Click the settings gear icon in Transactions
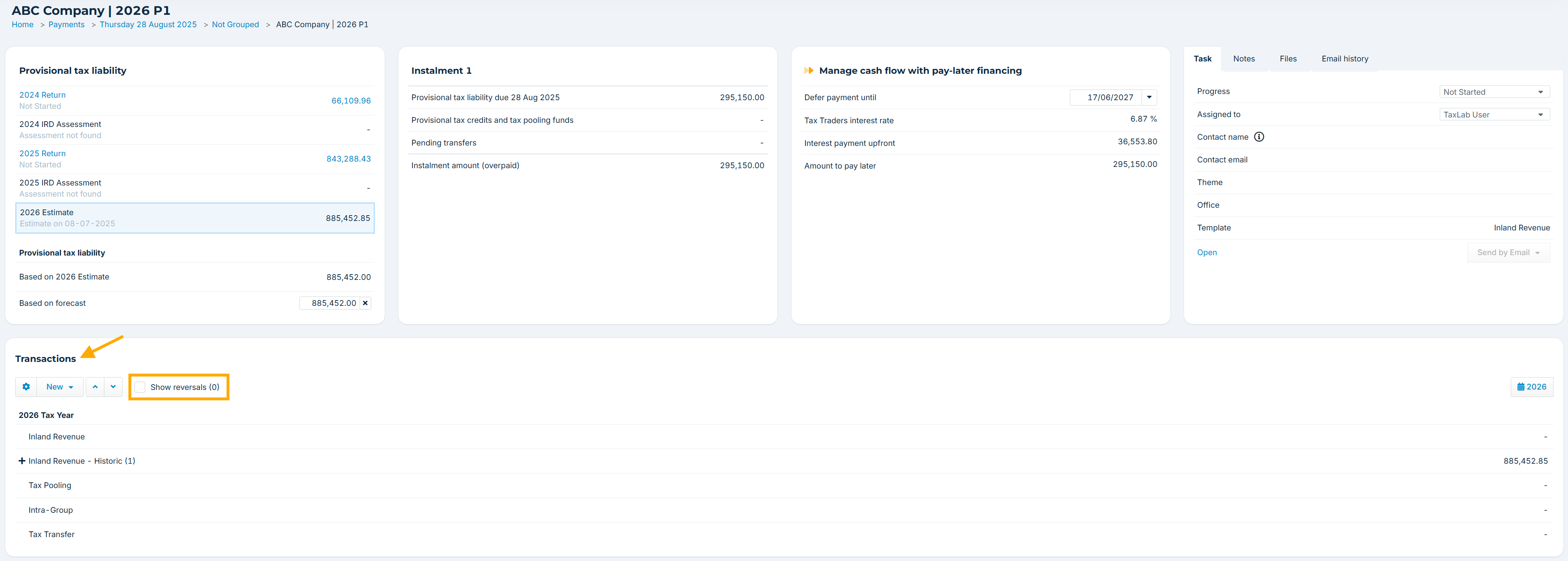Screen dimensions: 1568x561 pos(26,387)
